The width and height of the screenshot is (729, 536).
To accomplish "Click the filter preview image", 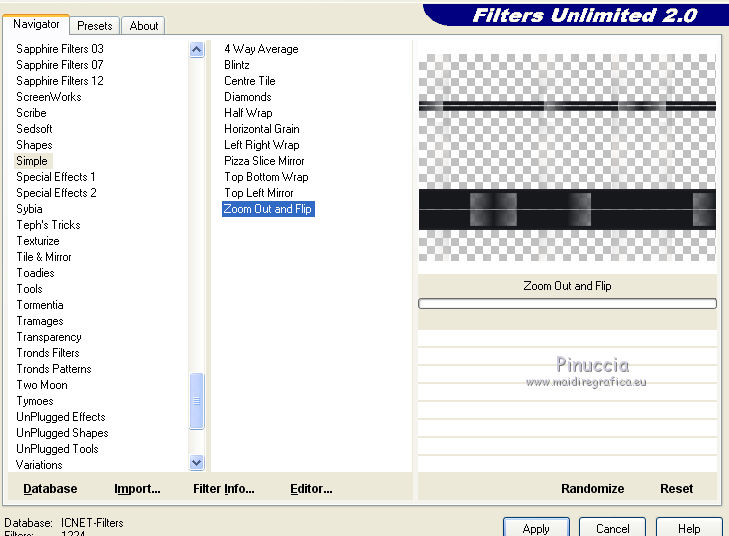I will click(567, 157).
